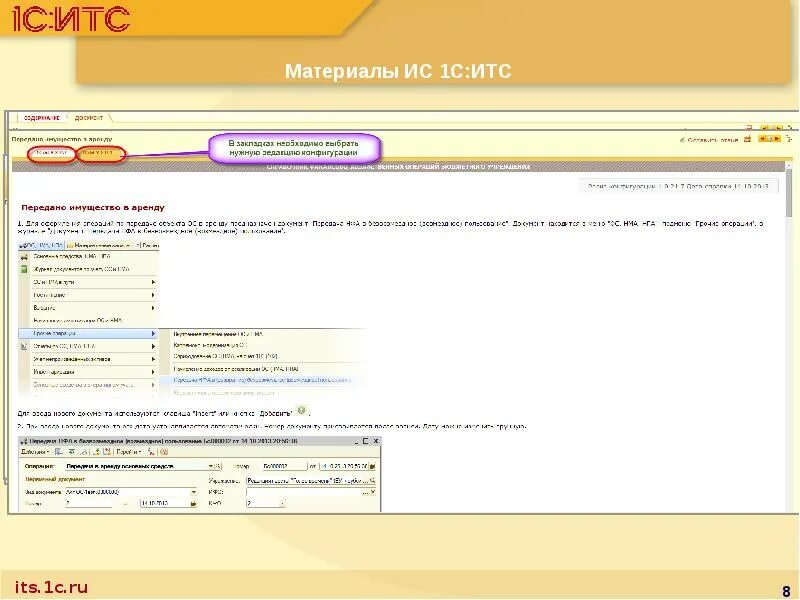Select the orange configuration edition bookmark tab
The image size is (800, 600).
(x=101, y=153)
